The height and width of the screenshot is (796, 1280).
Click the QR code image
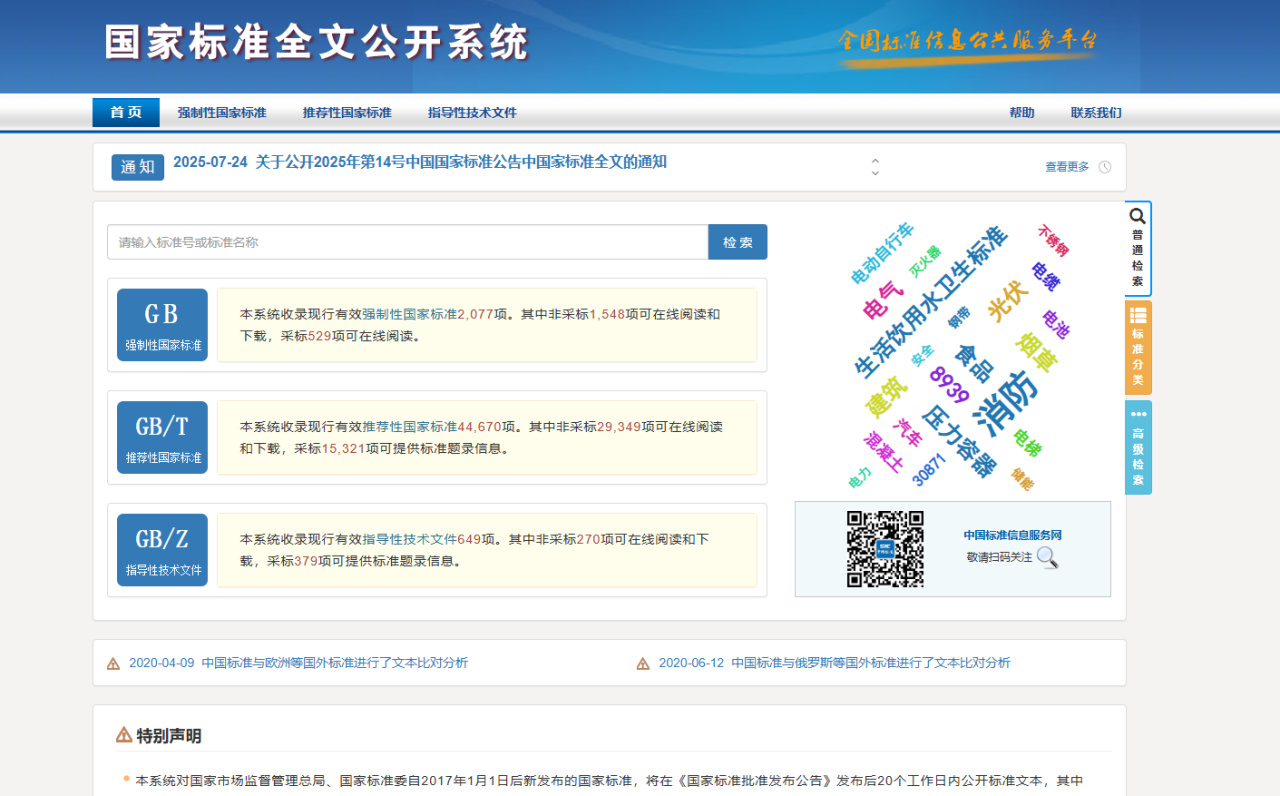(885, 549)
